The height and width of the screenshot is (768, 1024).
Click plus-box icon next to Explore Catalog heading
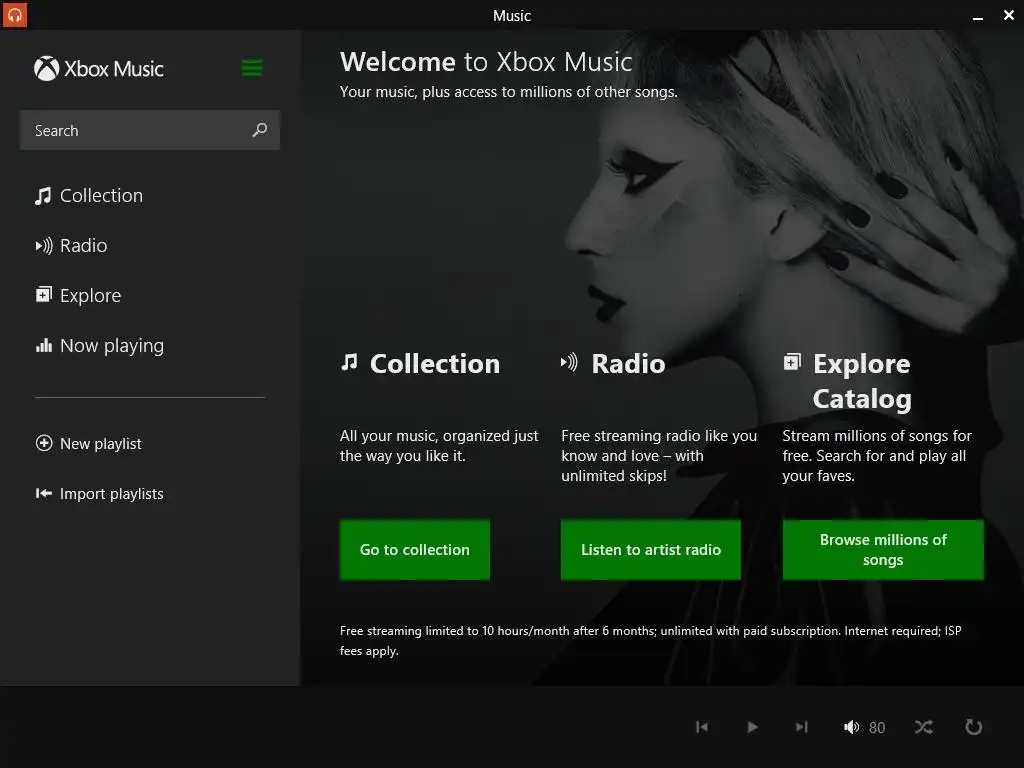pos(792,361)
